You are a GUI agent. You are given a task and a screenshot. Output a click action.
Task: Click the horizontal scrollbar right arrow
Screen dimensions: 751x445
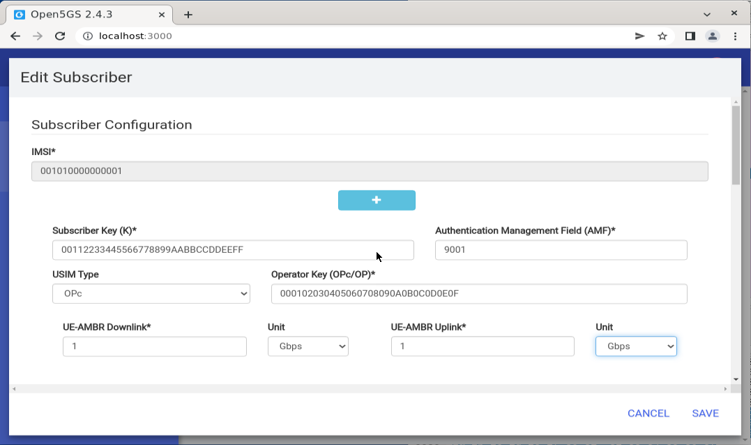[725, 389]
